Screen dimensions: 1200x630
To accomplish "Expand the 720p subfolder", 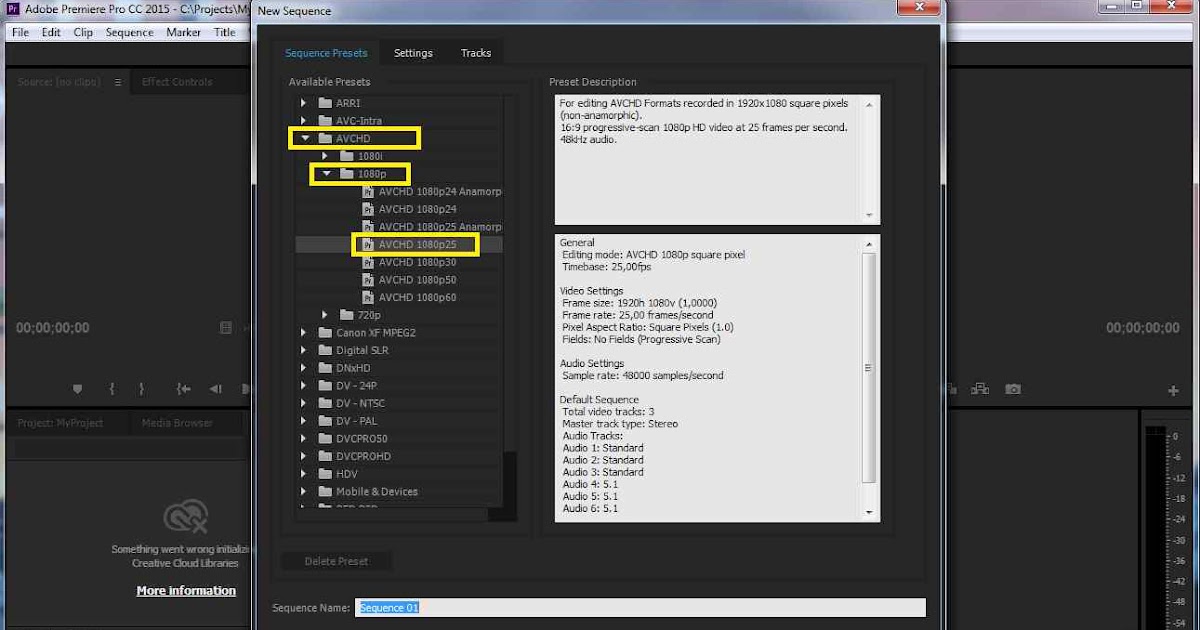I will 325,315.
